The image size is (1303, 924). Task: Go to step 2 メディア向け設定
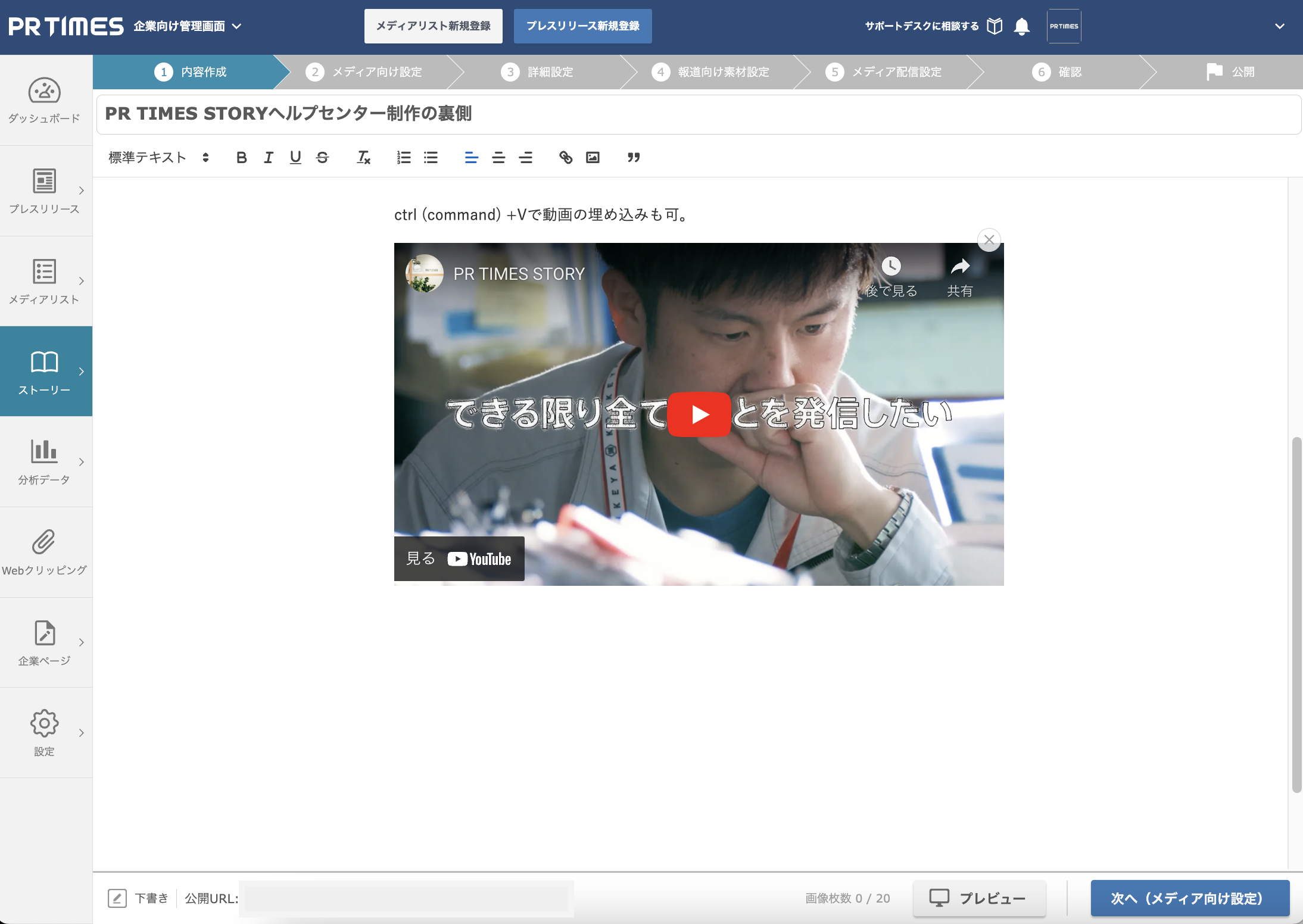(364, 72)
